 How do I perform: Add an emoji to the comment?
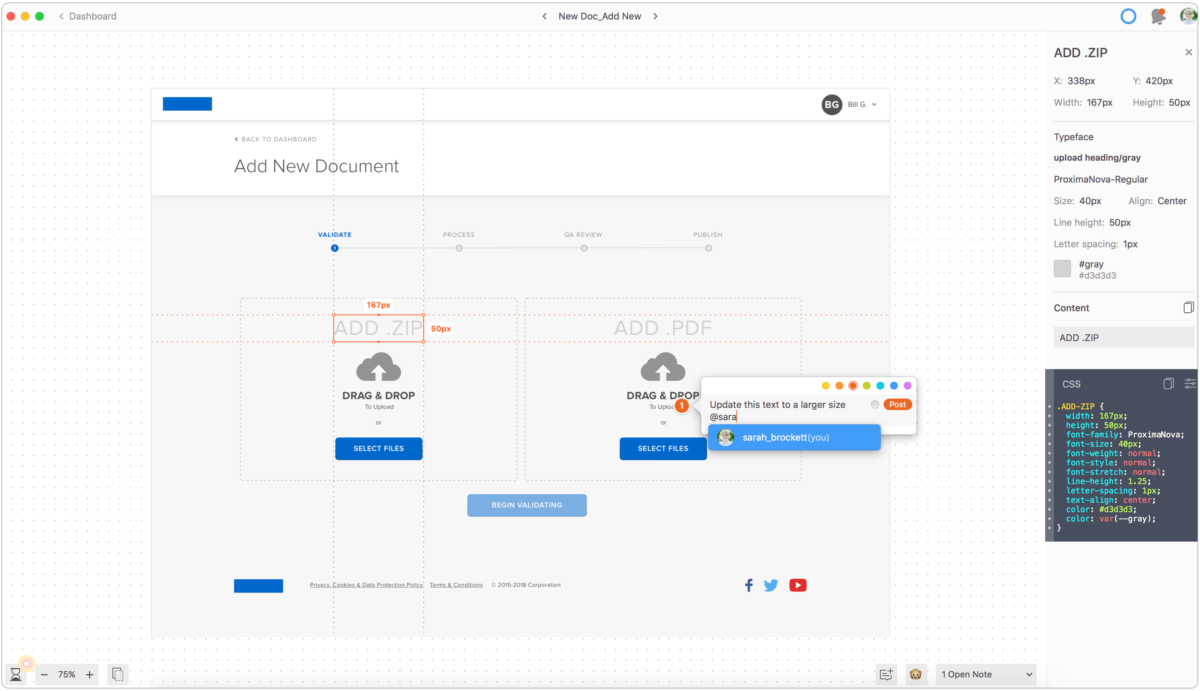pyautogui.click(x=875, y=404)
